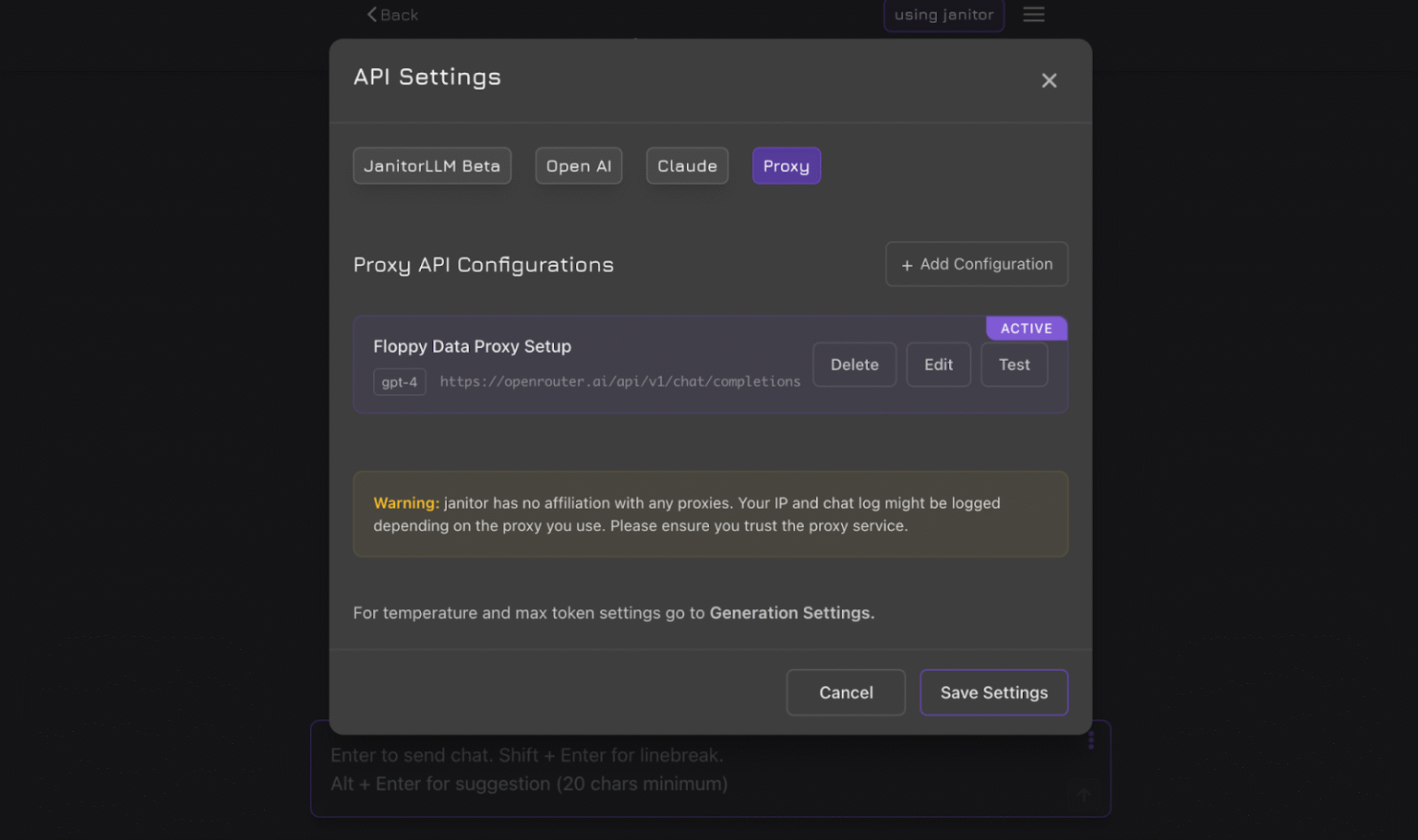The image size is (1418, 840).
Task: Click the 'using janitor' button
Action: pyautogui.click(x=943, y=14)
